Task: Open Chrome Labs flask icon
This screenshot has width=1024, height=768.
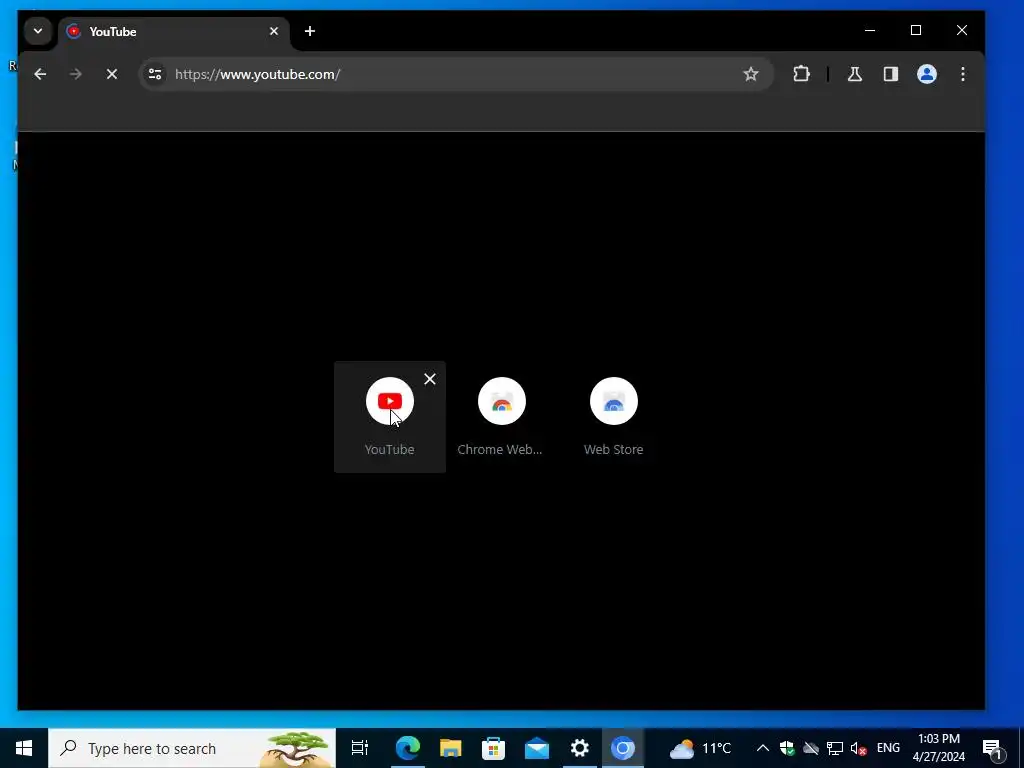Action: [855, 74]
